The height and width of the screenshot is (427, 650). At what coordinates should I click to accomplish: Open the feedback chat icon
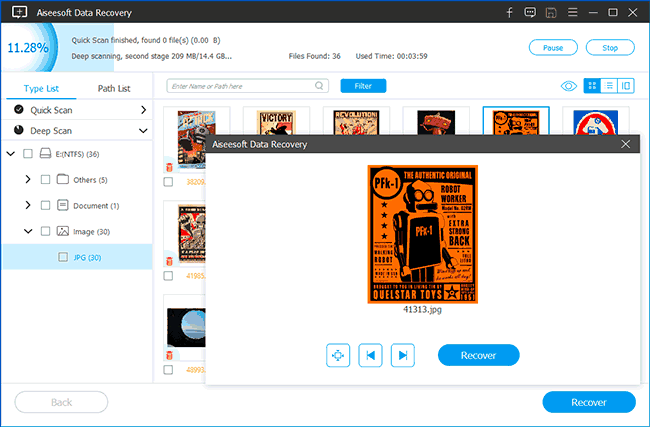[x=530, y=12]
